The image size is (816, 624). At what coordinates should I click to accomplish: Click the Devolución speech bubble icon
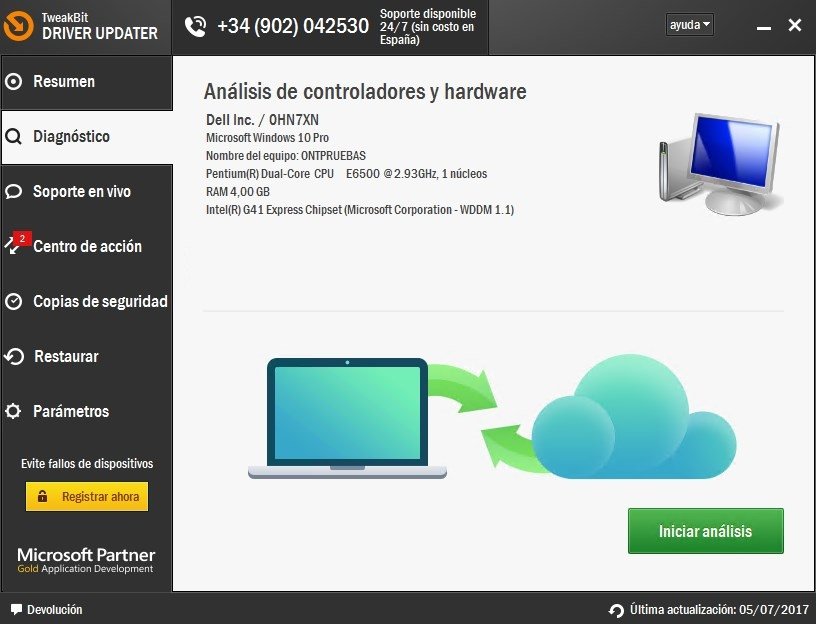pos(17,609)
